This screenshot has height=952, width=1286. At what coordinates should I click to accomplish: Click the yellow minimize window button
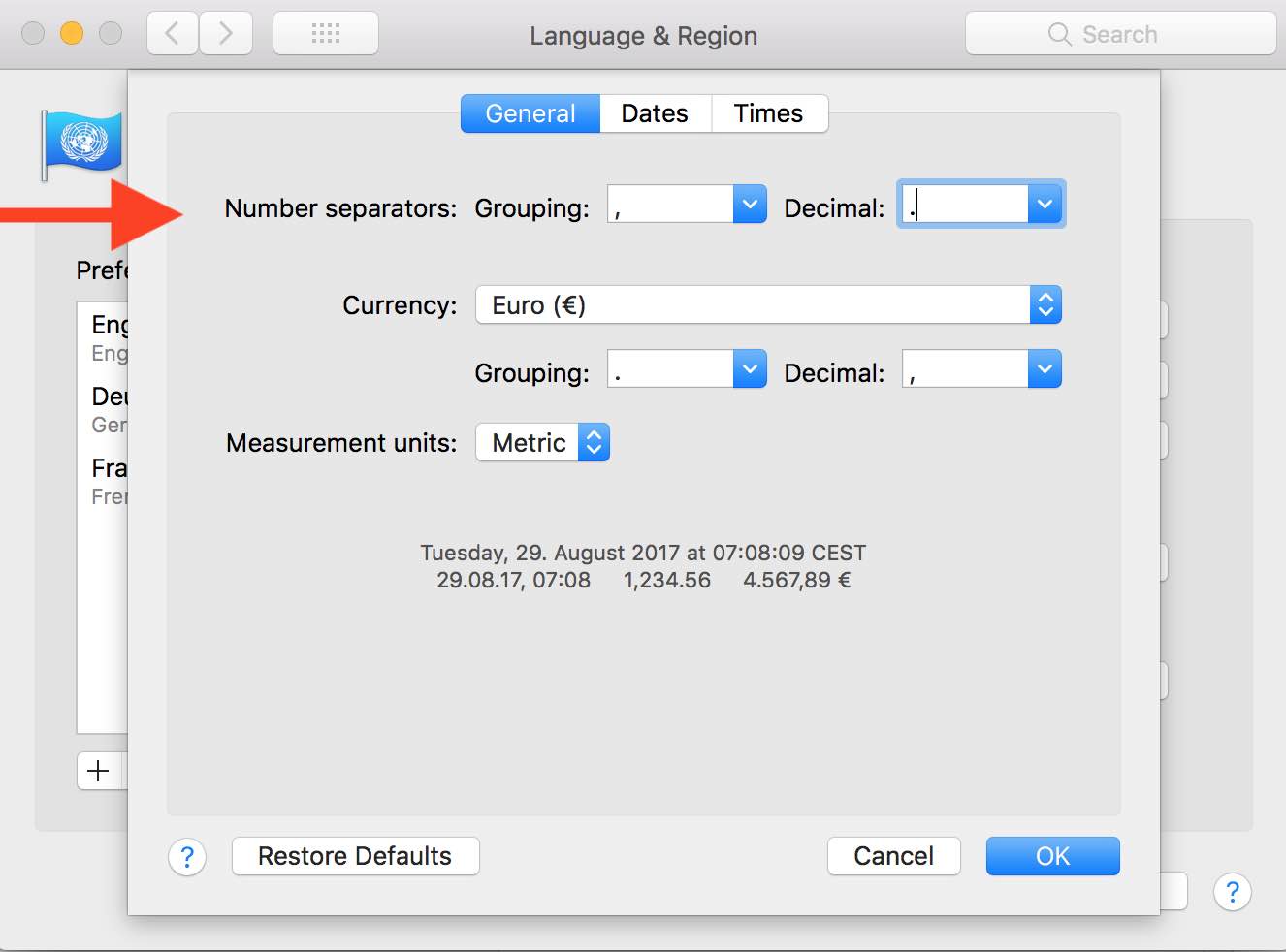(x=72, y=33)
